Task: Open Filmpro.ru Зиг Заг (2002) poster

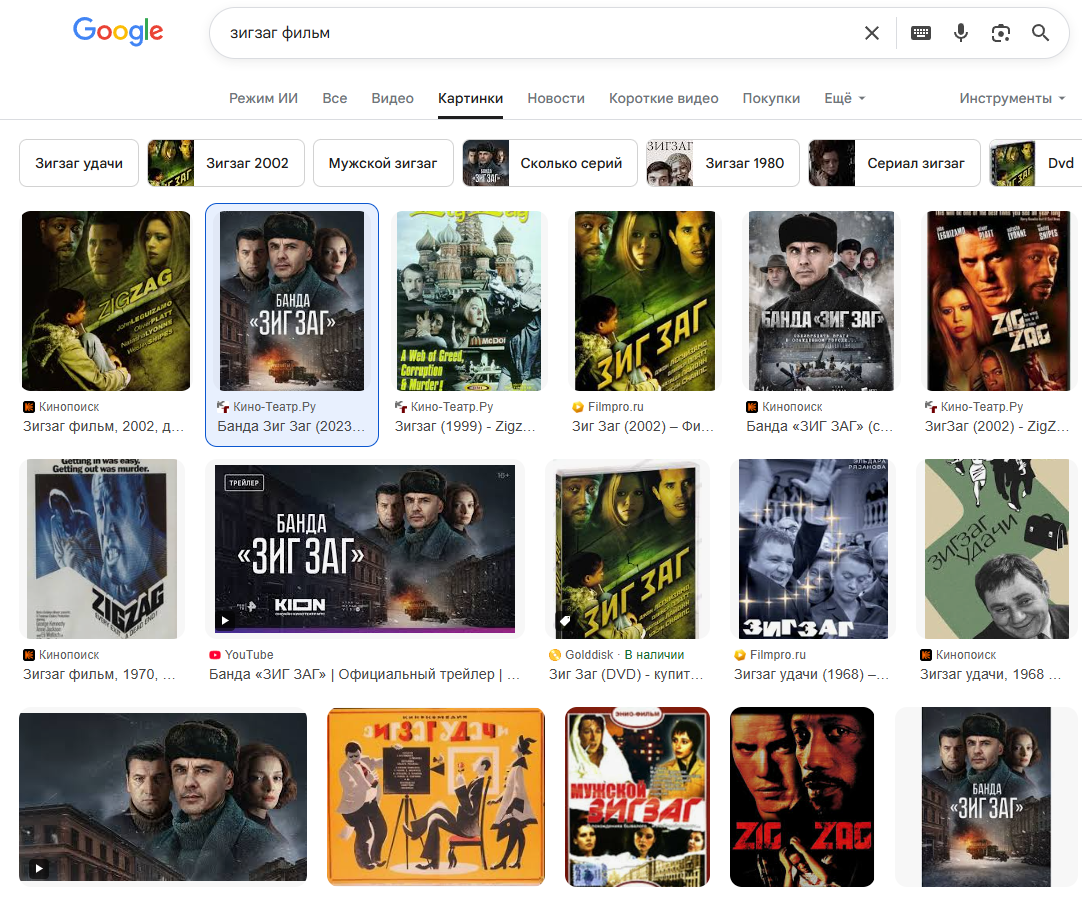Action: (x=645, y=301)
